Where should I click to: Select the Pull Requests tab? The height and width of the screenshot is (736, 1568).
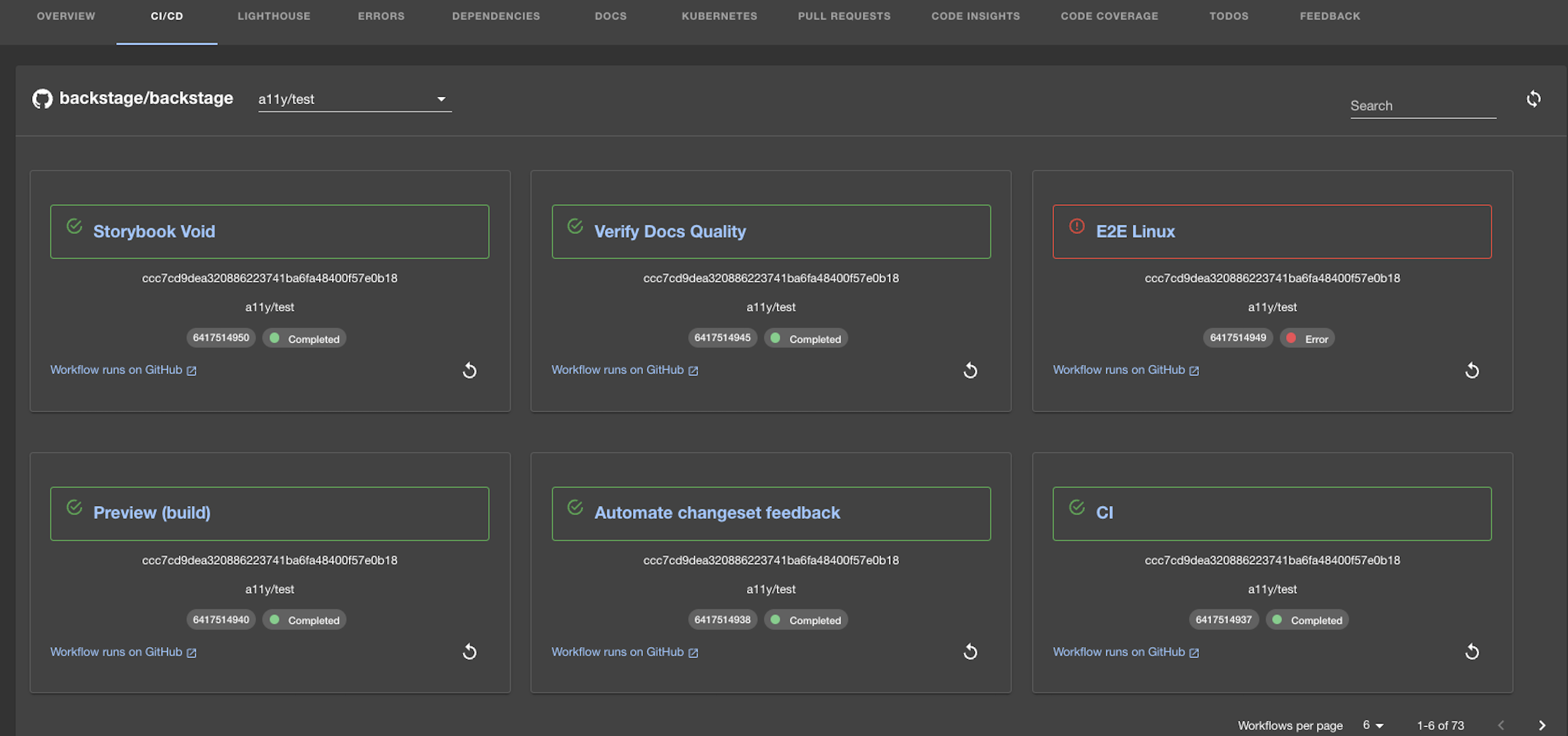coord(844,16)
